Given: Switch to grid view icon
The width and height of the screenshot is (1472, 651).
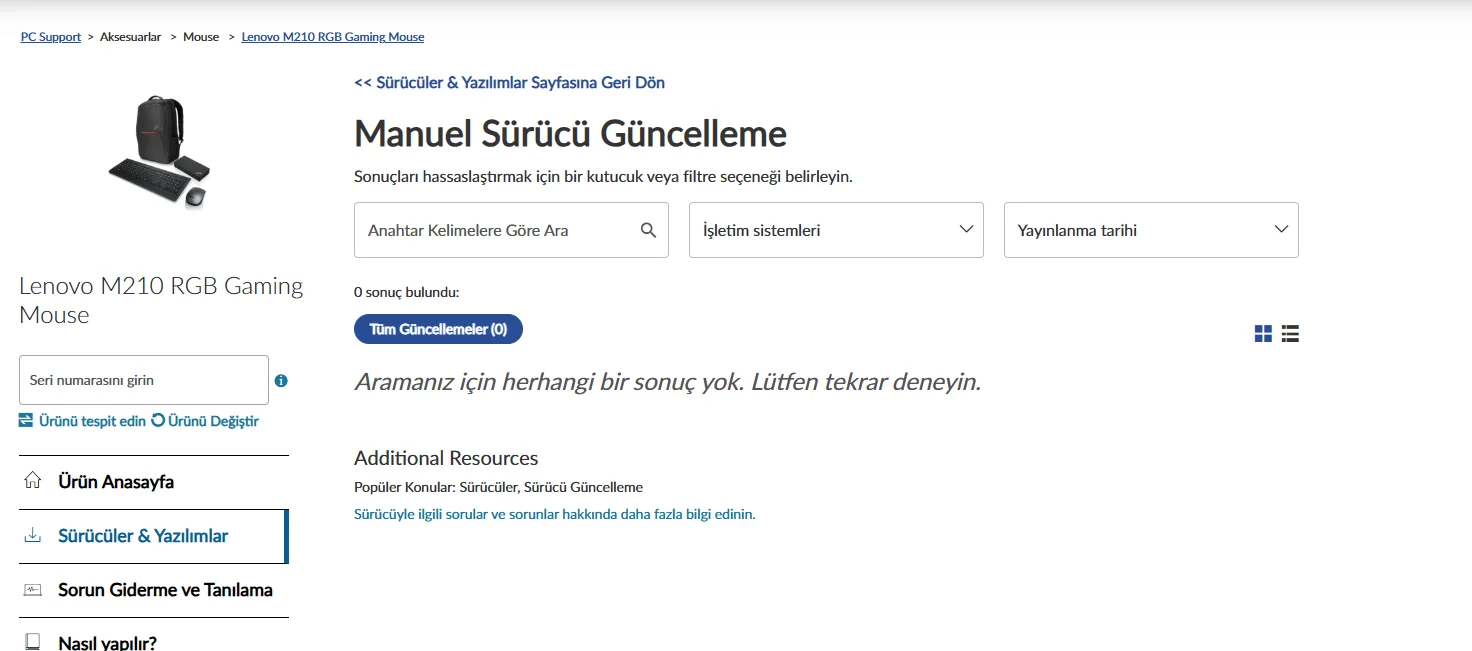Looking at the screenshot, I should pos(1263,334).
